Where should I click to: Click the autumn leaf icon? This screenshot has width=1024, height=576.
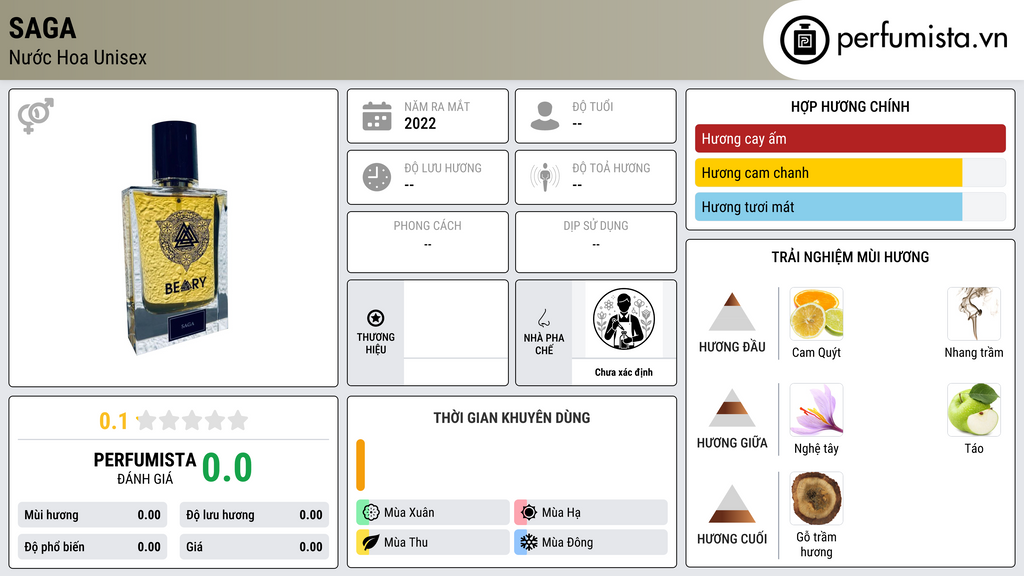pos(371,543)
